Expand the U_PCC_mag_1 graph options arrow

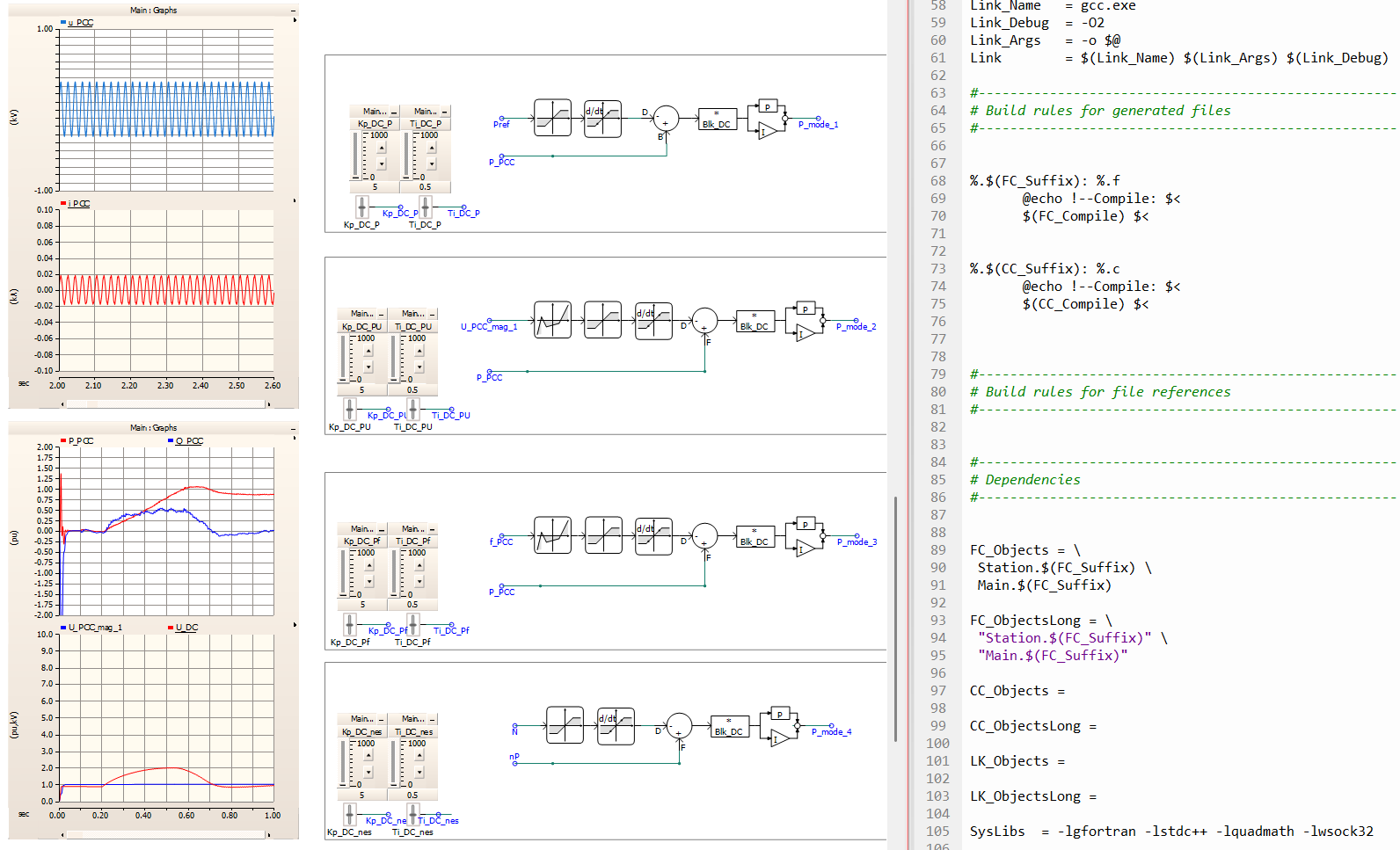(x=295, y=625)
